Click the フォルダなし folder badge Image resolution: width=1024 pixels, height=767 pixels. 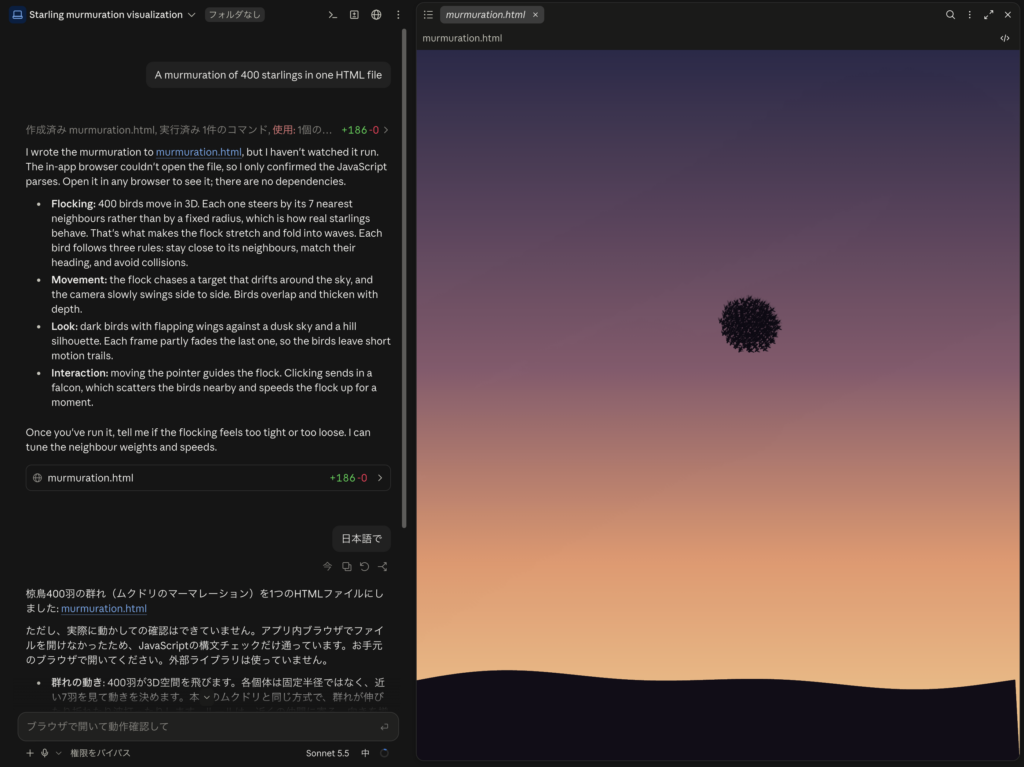coord(234,14)
